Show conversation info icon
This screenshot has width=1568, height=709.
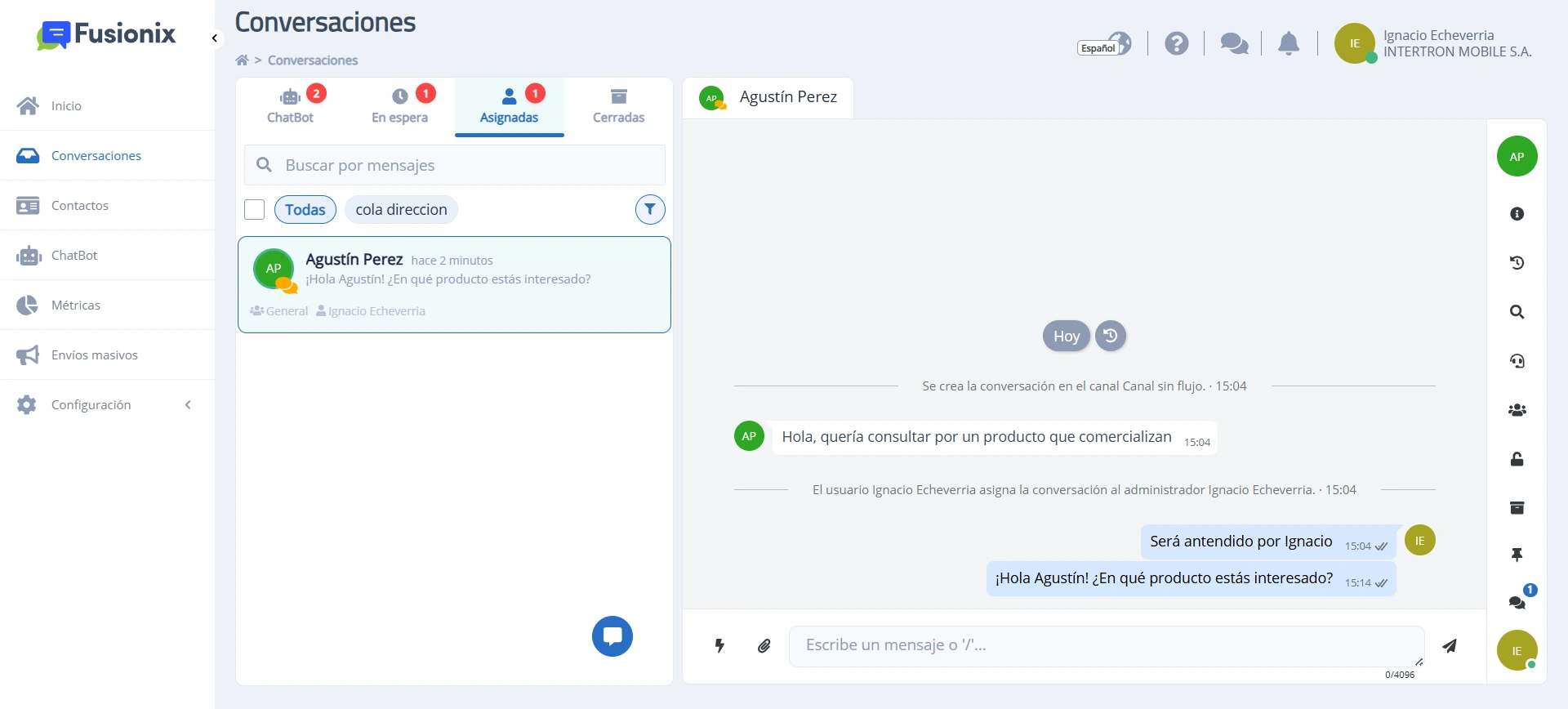point(1517,214)
